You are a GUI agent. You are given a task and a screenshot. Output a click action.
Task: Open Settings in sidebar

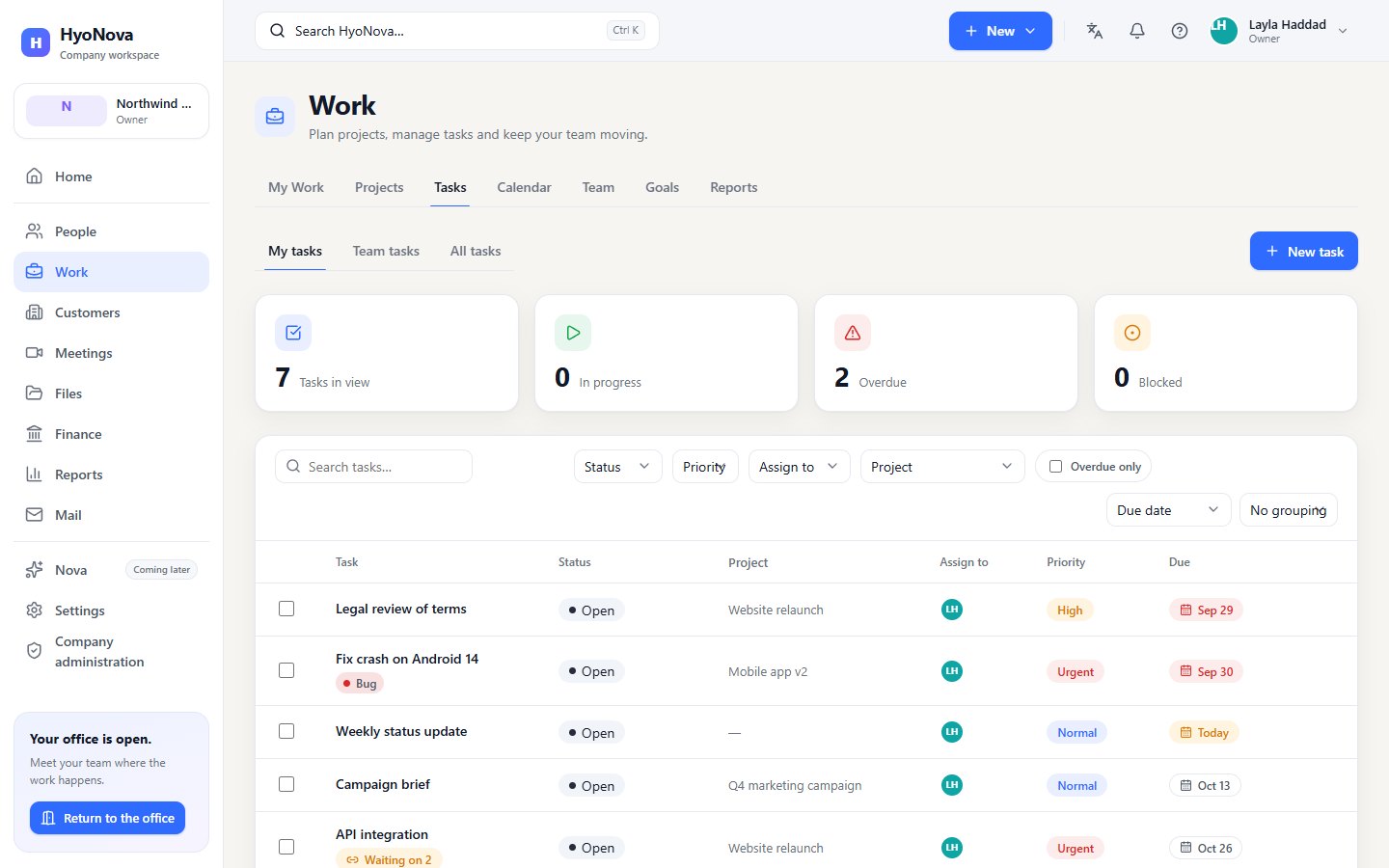(x=111, y=610)
